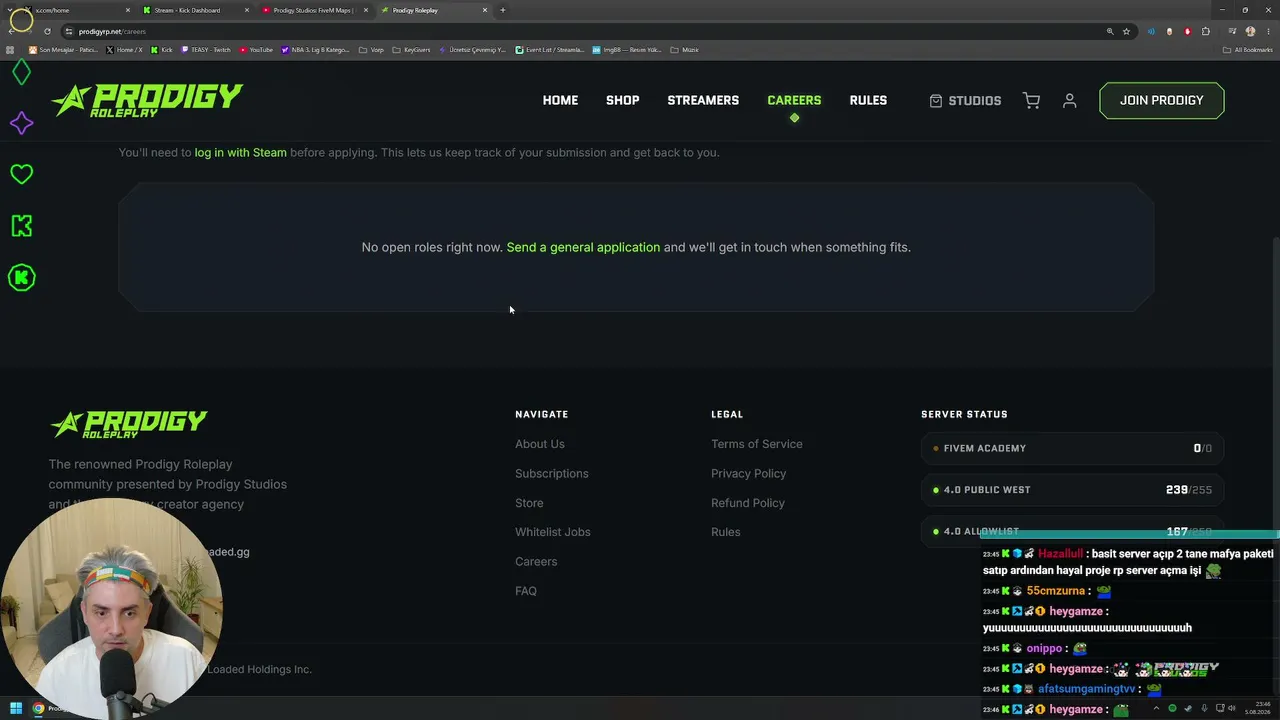Screen dimensions: 1280x720
Task: Click the log in with Steam link
Action: click(241, 153)
